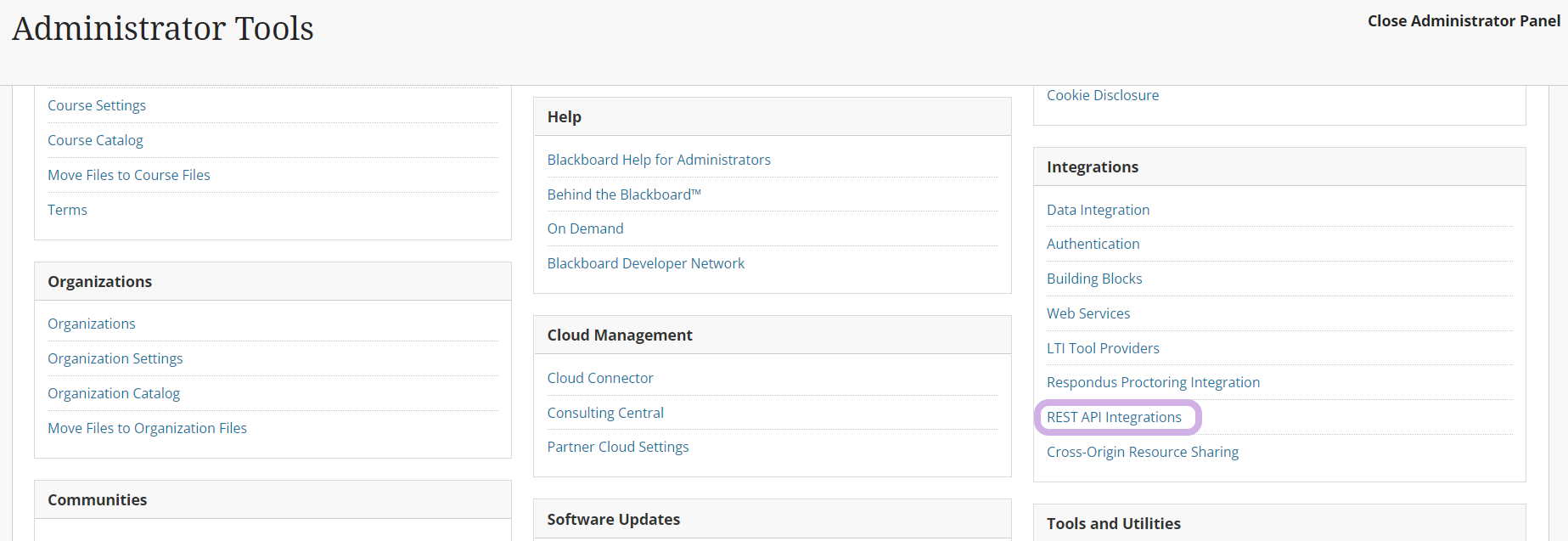Open REST API Integrations link

pyautogui.click(x=1114, y=417)
